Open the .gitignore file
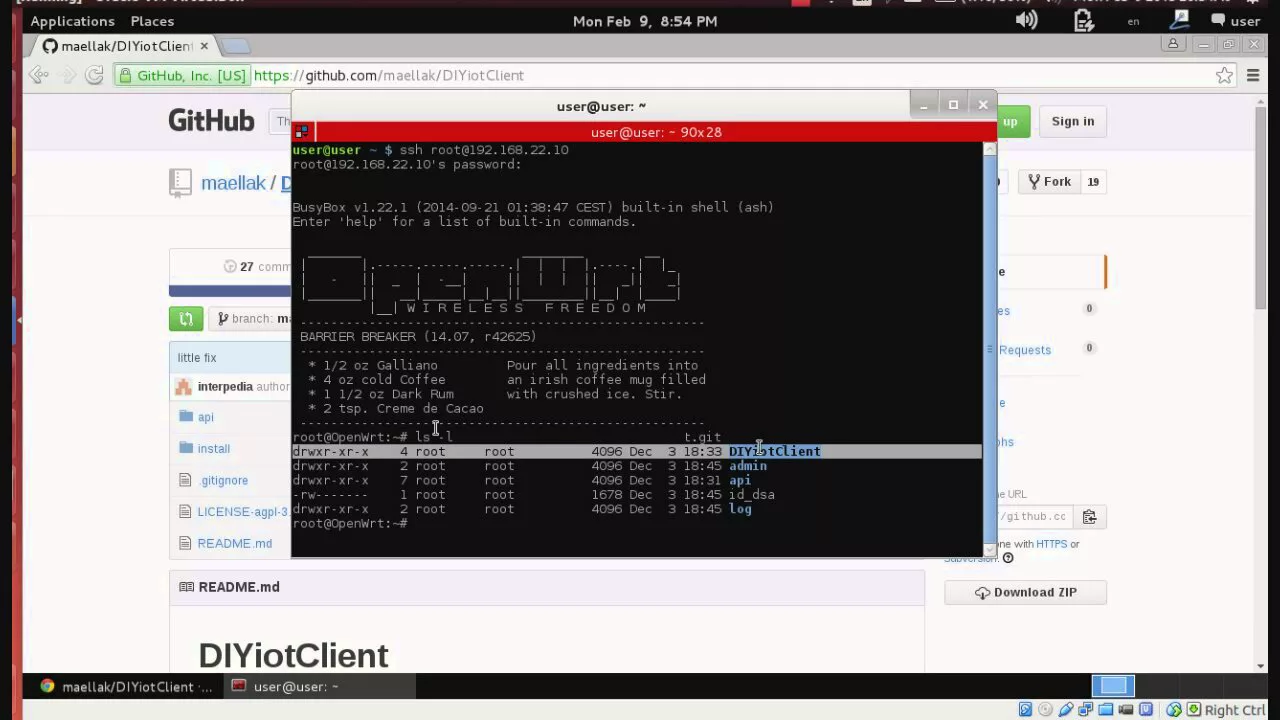Image resolution: width=1280 pixels, height=720 pixels. 222,481
